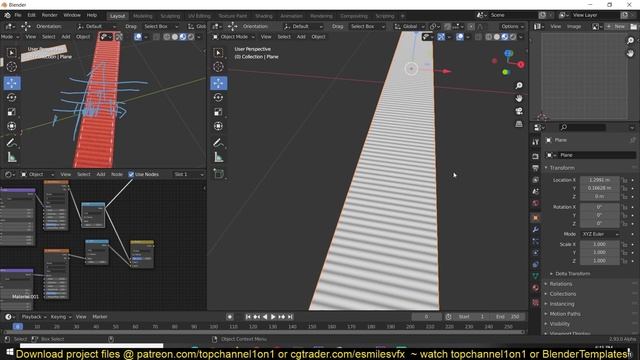Open the XYZ Euler rotation mode dropdown

pos(600,234)
